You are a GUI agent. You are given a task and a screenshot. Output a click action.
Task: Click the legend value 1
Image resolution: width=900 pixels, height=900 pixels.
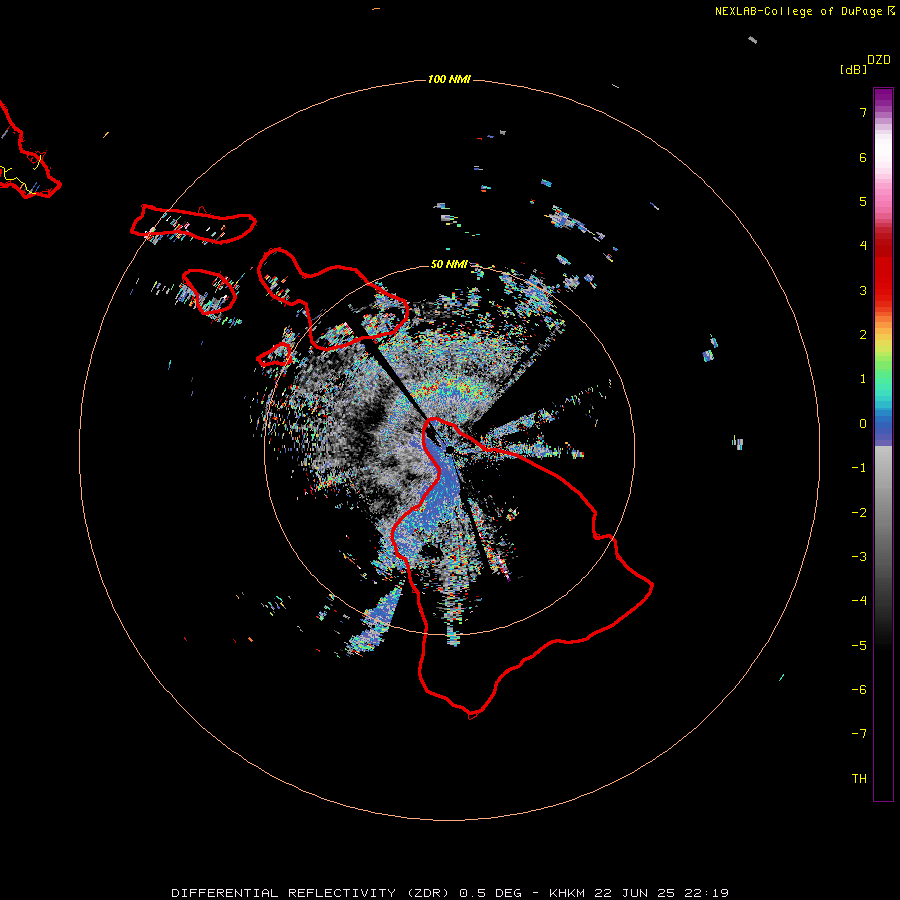[863, 379]
